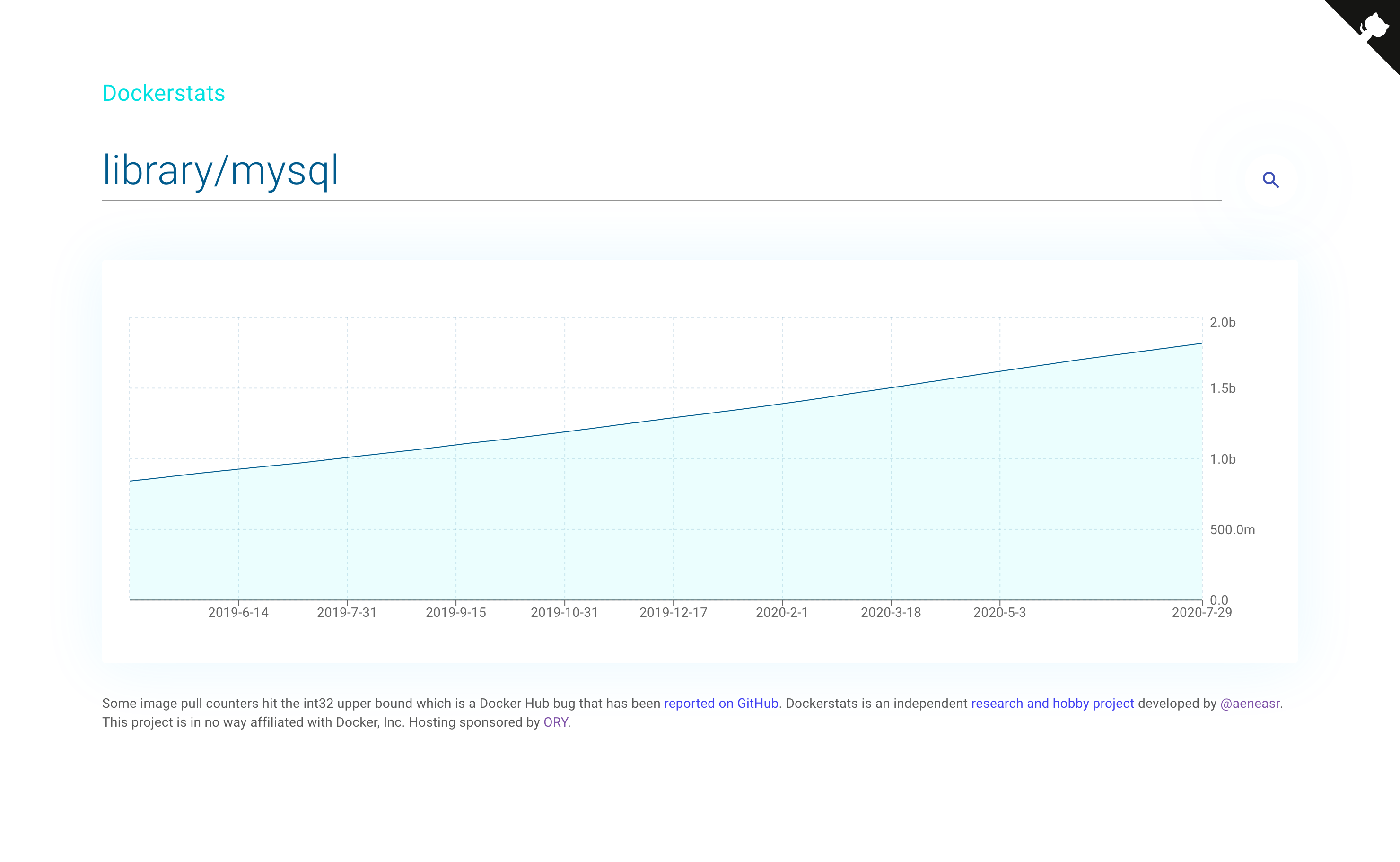Click the magnifier search icon
Viewport: 1400px width, 862px height.
coord(1270,180)
